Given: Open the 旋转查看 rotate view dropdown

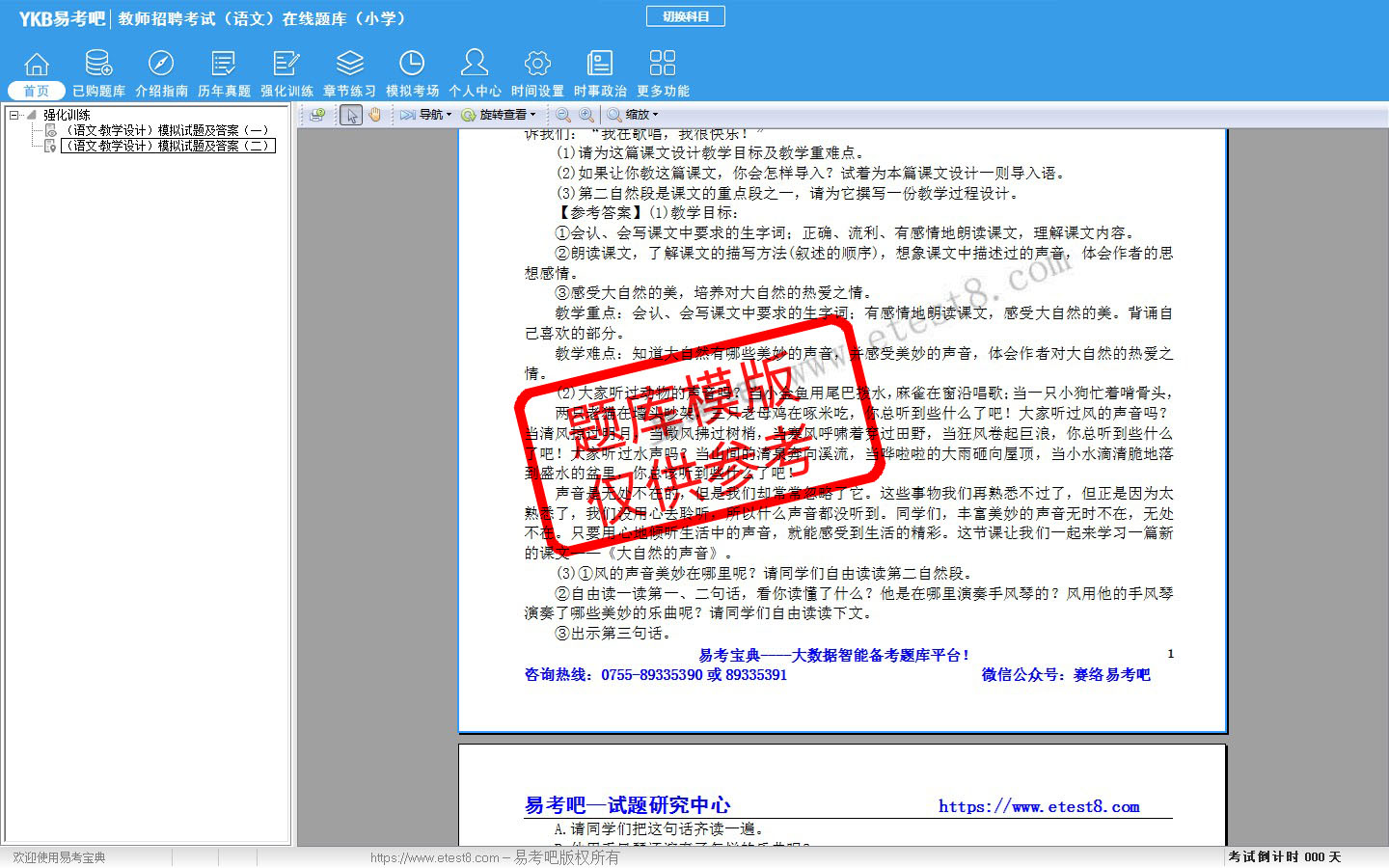Looking at the screenshot, I should tap(499, 115).
